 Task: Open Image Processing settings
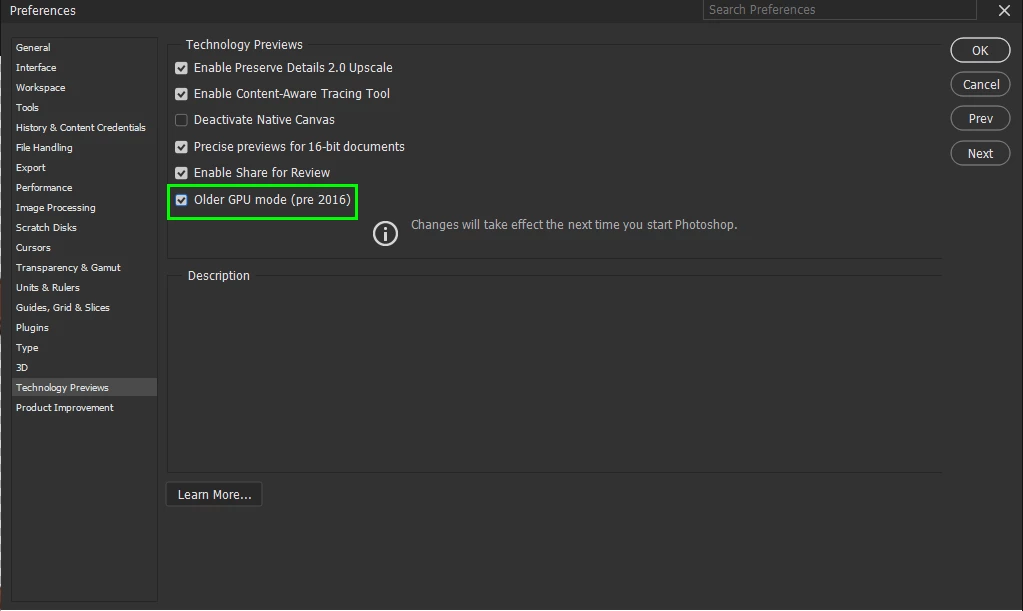84,207
